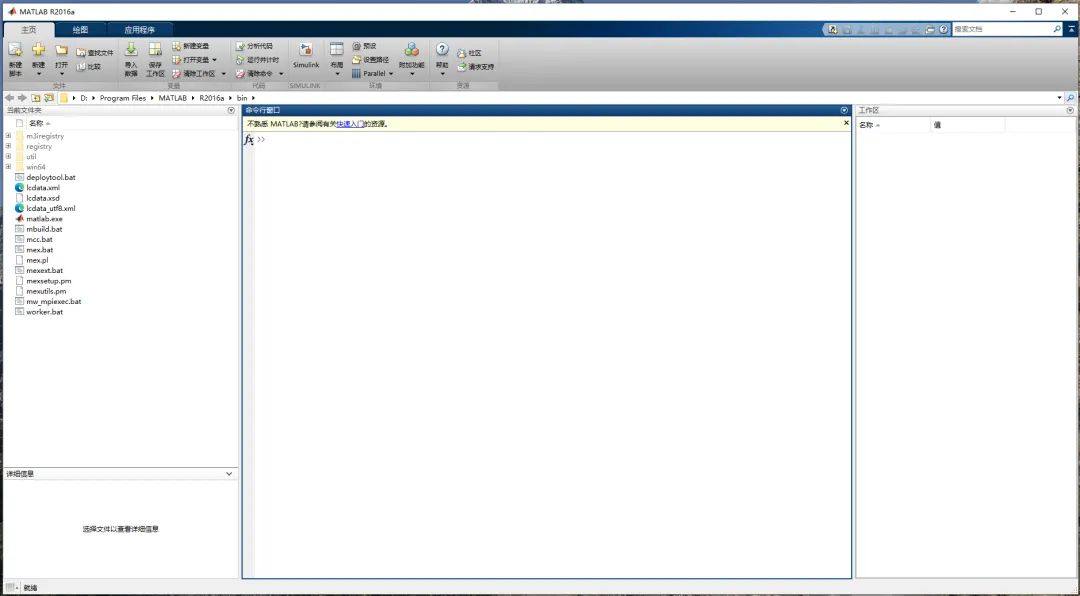Expand the win64 folder
Viewport: 1080px width, 596px height.
coord(8,167)
